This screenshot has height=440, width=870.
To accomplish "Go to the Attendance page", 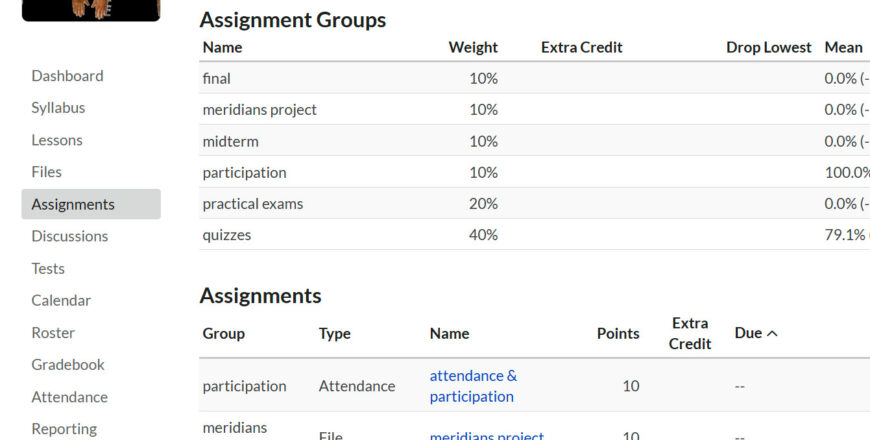I will pos(69,397).
